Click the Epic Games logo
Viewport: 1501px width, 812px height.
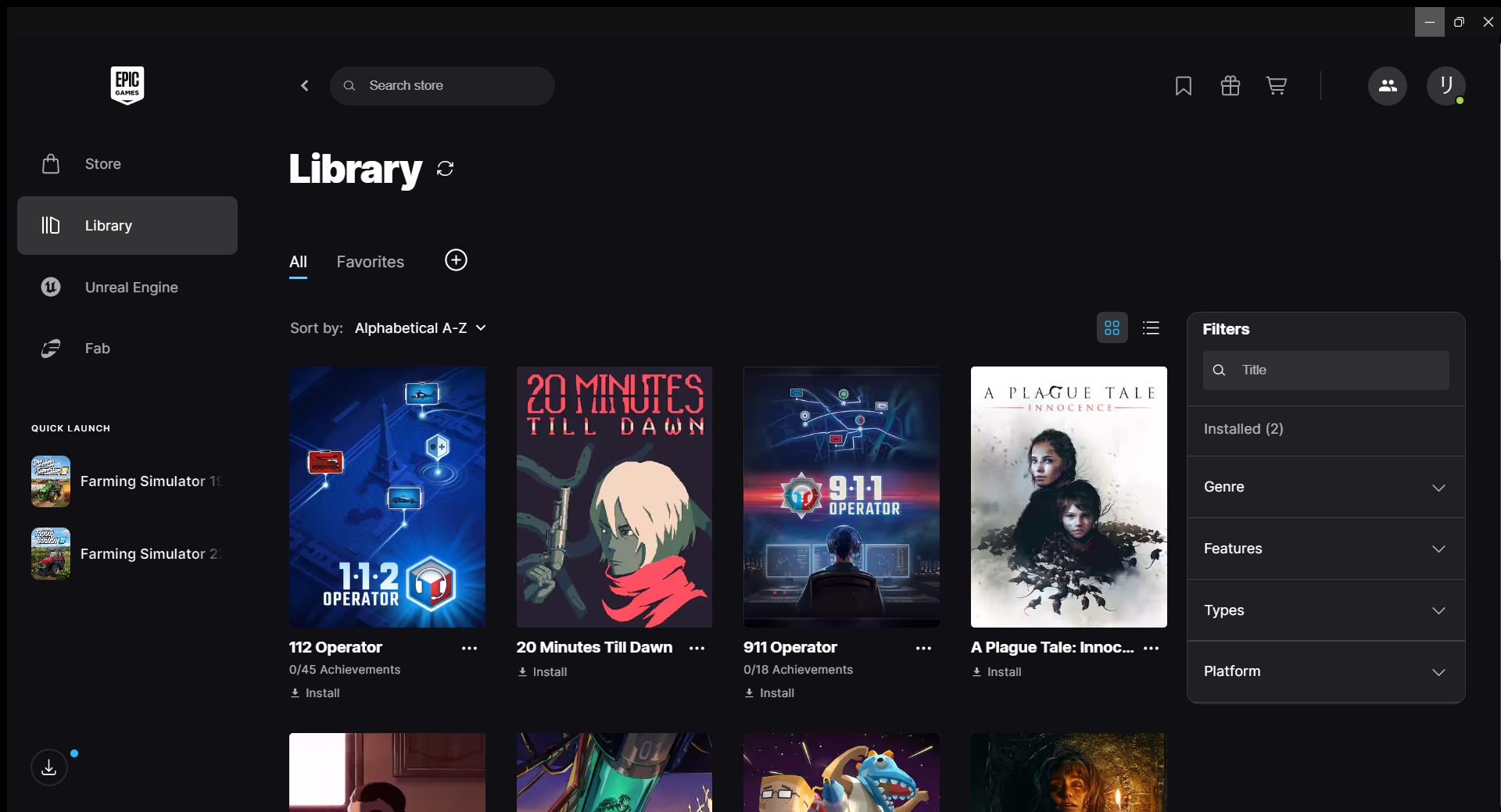[127, 84]
